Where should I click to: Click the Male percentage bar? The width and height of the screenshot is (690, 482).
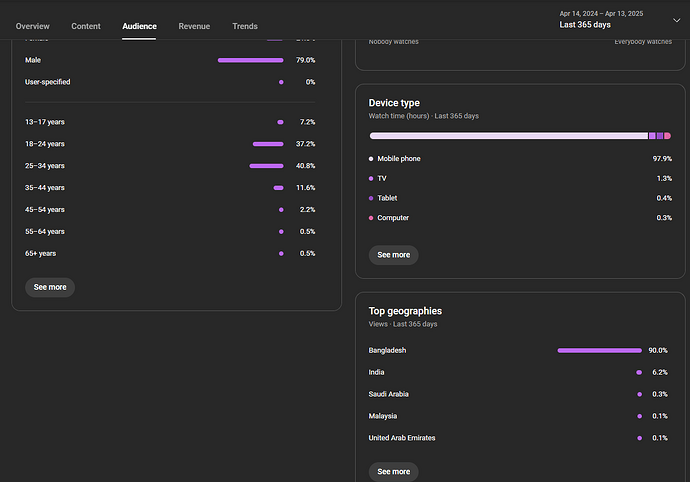pyautogui.click(x=250, y=60)
